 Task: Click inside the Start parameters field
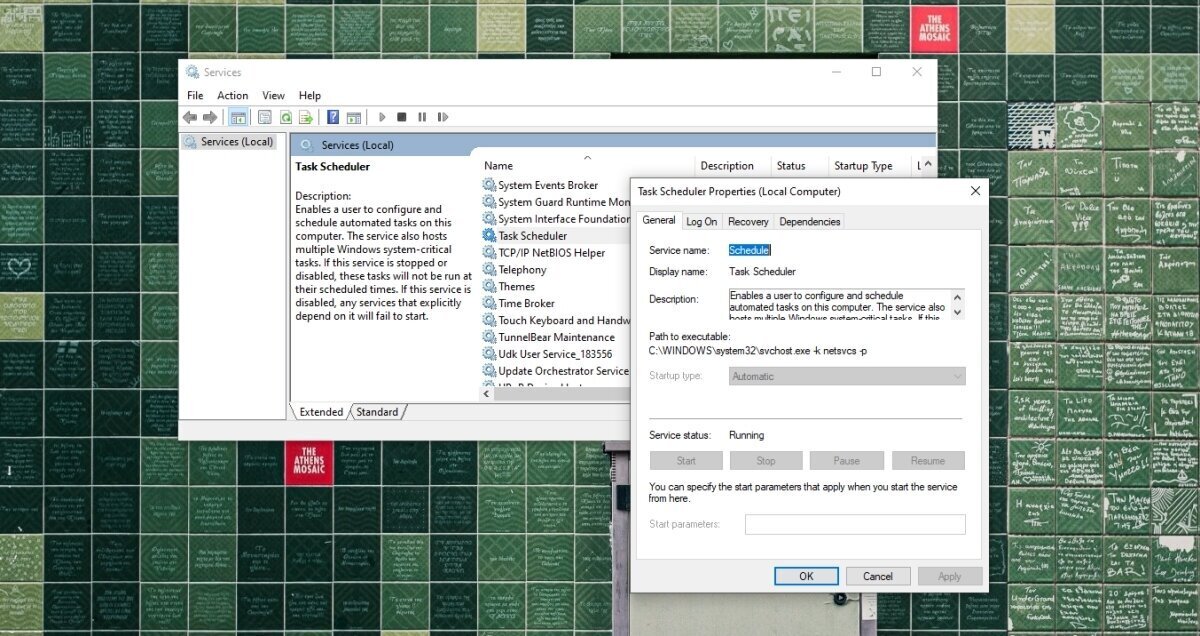pos(855,524)
